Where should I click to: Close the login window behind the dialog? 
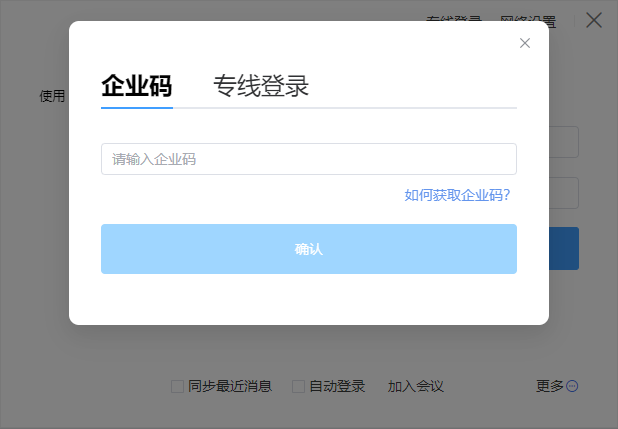[x=594, y=20]
